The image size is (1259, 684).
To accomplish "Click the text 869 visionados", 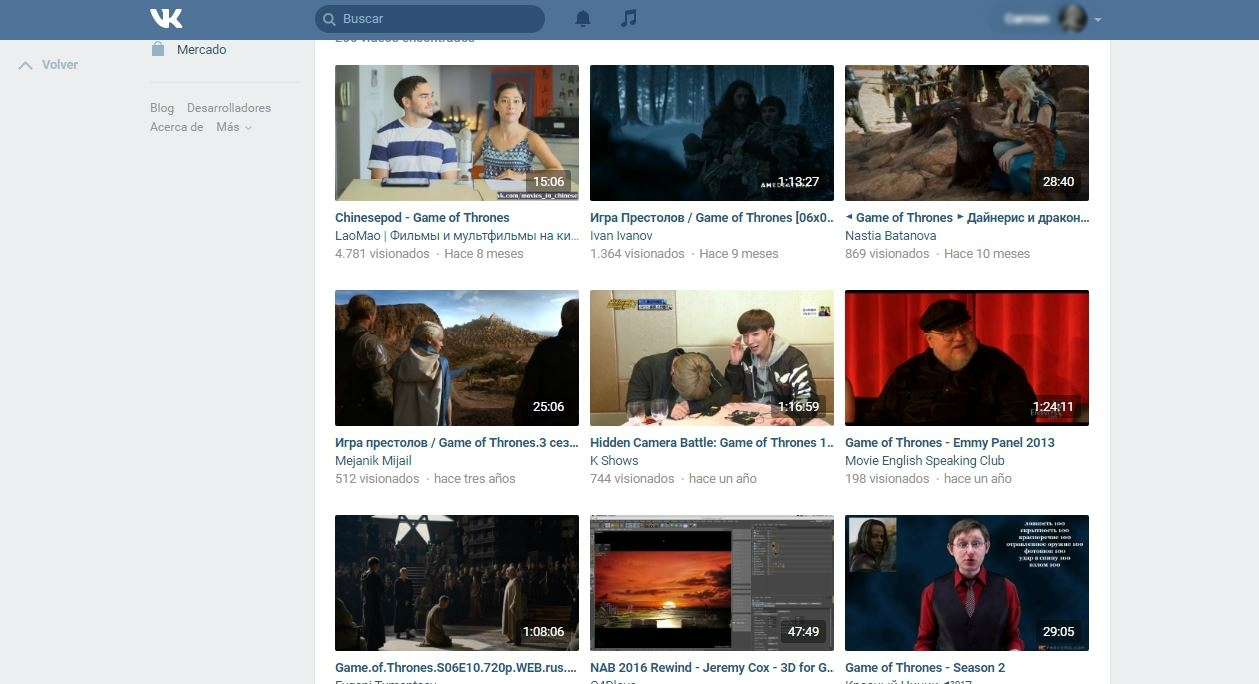I will [887, 254].
